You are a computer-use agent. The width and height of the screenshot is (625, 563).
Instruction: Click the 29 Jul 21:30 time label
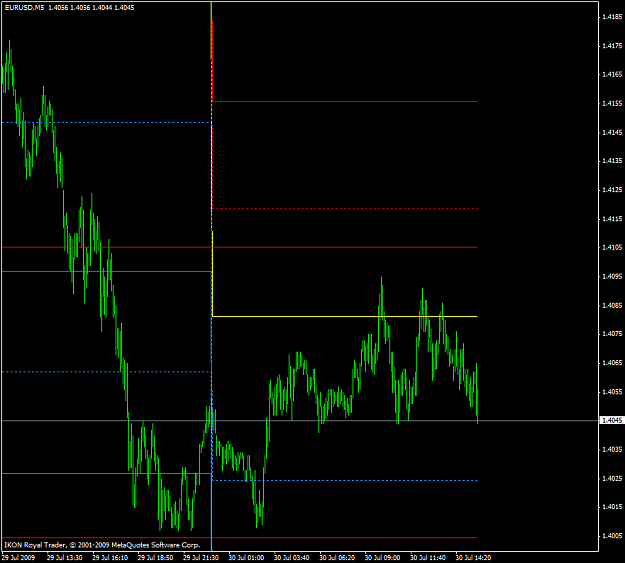pyautogui.click(x=201, y=557)
